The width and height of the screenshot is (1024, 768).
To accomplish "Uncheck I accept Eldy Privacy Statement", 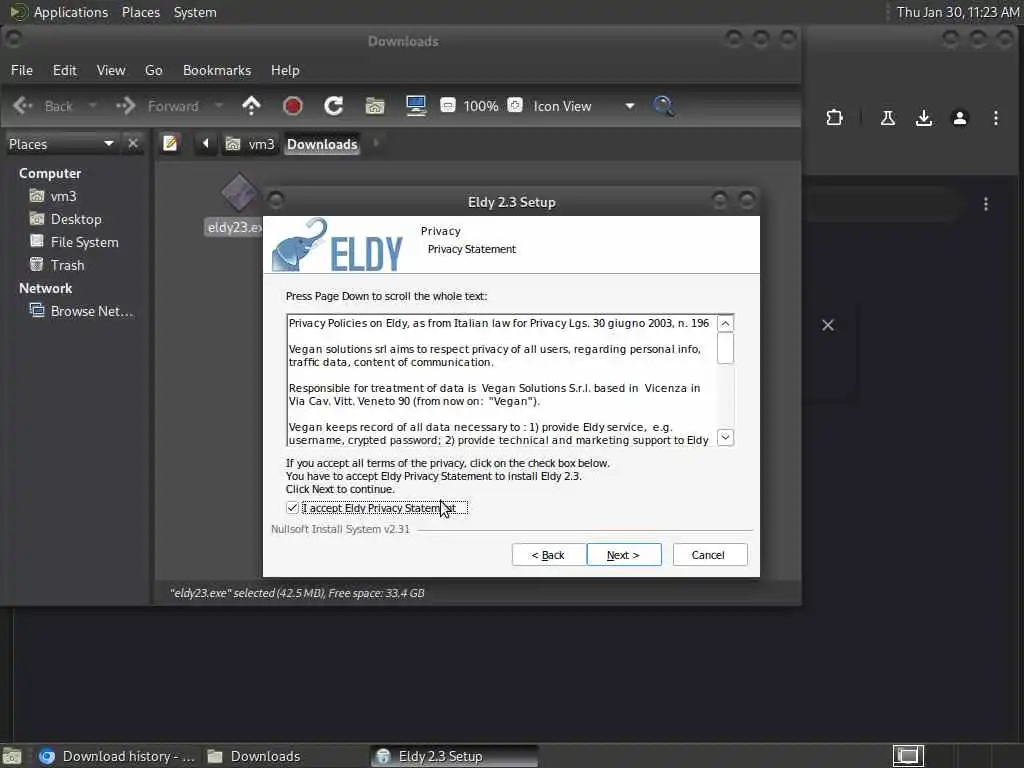I will click(x=292, y=507).
